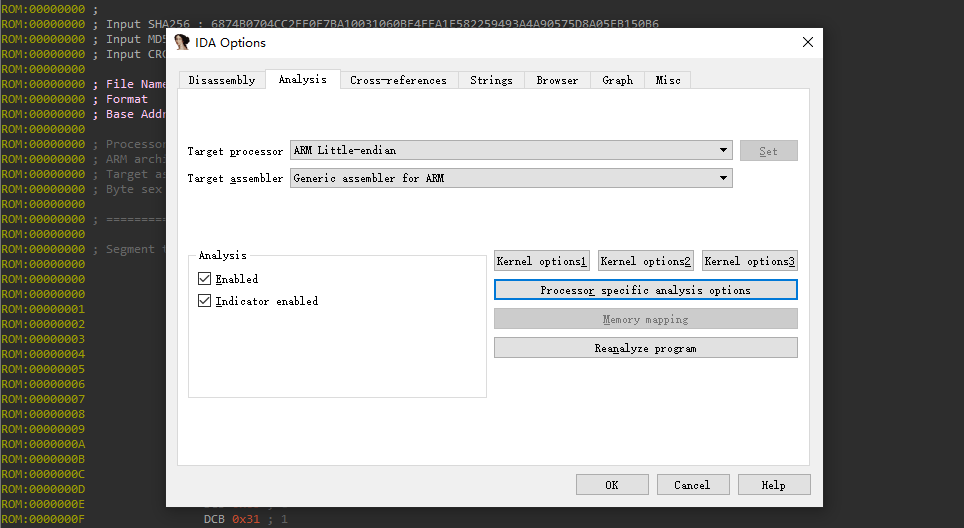Screen dimensions: 964x528
Task: Click the Target processor label
Action: point(235,151)
